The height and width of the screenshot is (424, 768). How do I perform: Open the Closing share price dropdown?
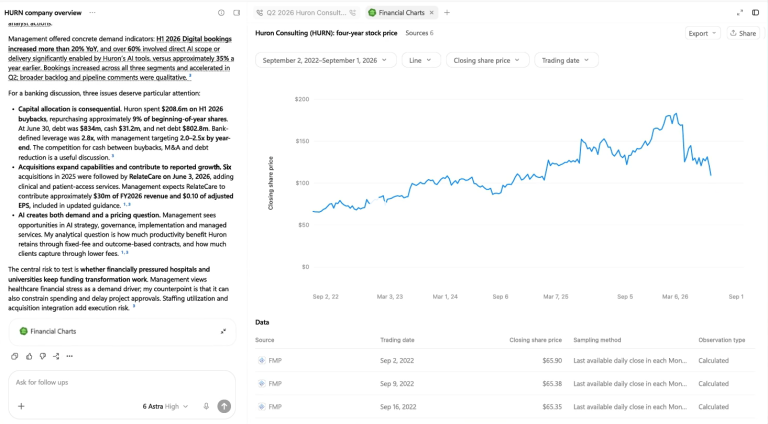coord(487,60)
